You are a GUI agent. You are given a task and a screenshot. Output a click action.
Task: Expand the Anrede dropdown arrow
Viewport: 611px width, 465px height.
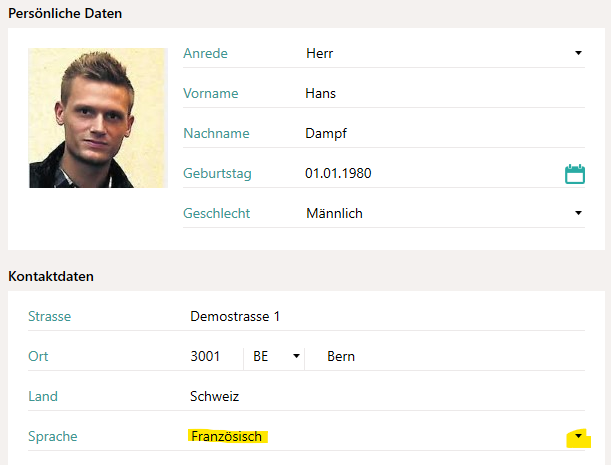[578, 53]
